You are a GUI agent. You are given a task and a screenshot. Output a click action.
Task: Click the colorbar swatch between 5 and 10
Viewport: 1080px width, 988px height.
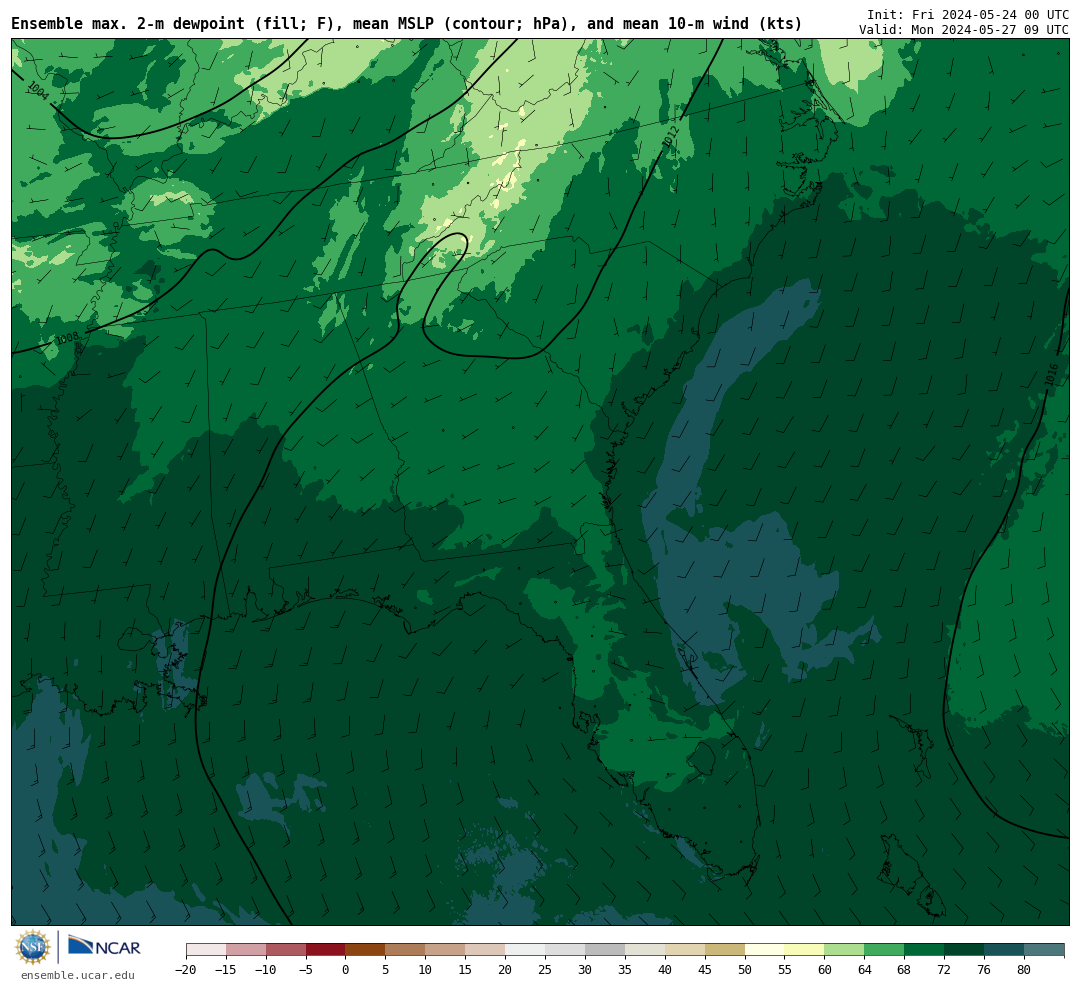tap(406, 950)
